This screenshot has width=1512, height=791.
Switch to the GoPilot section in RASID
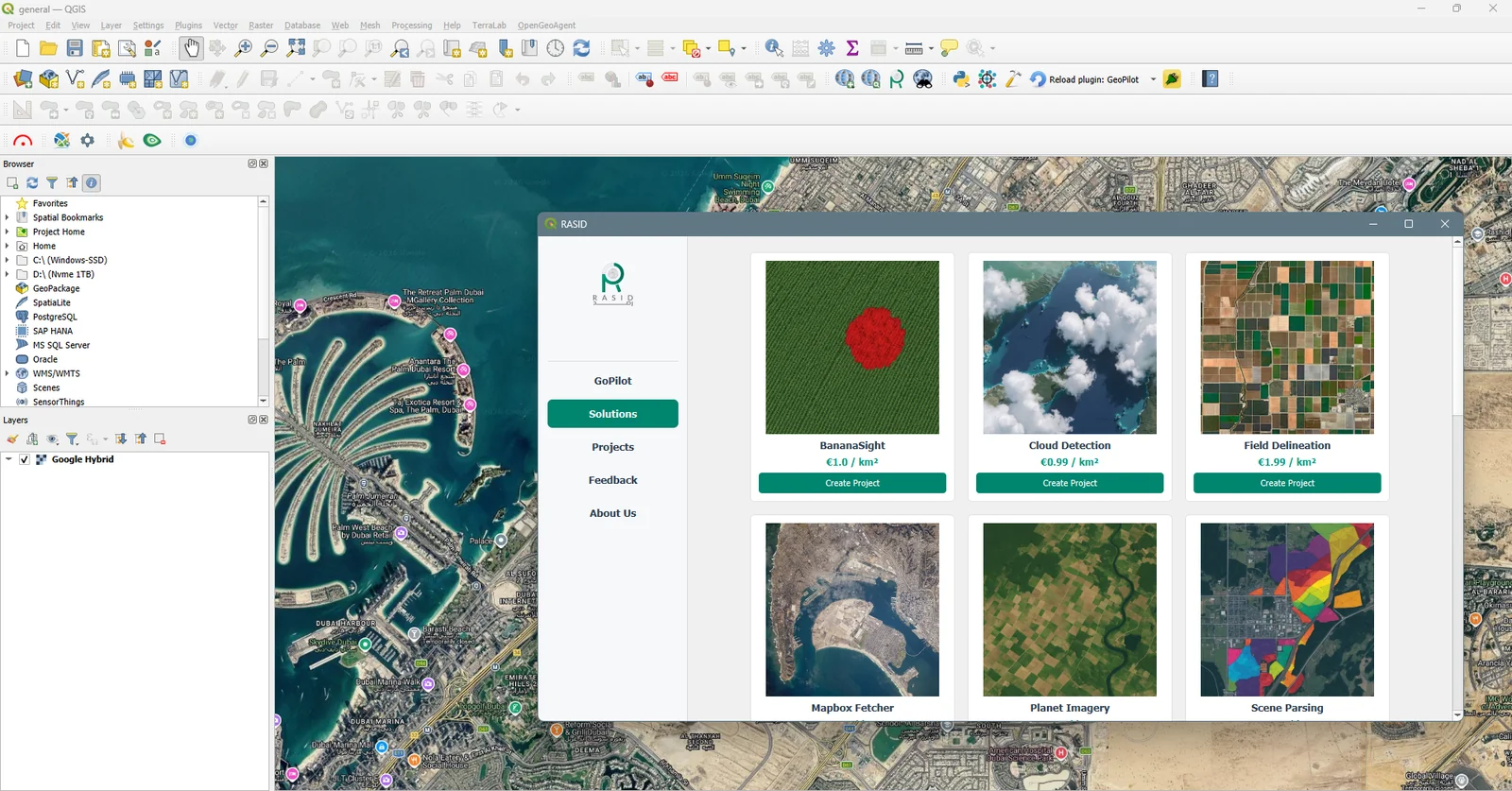(612, 381)
